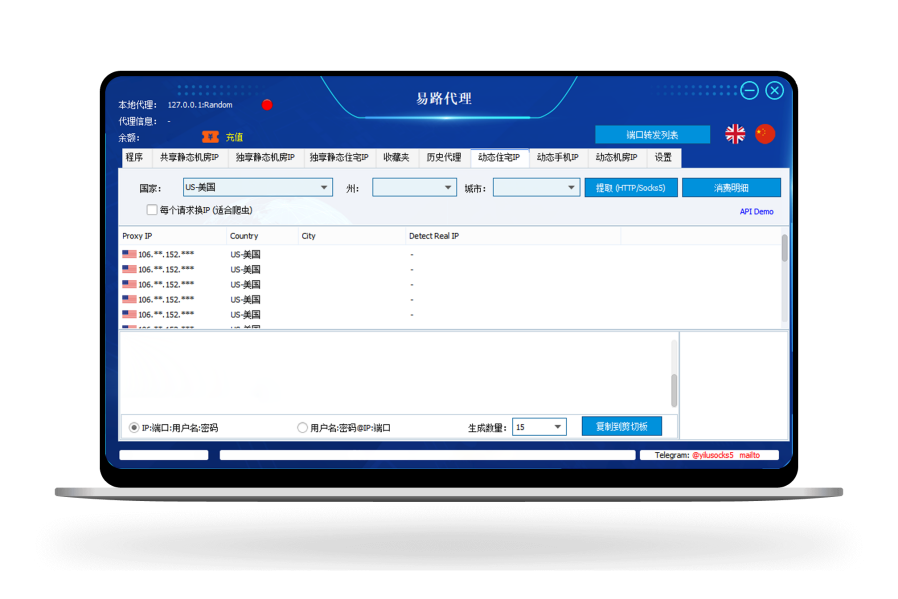Select the 独享静态住宅IP tab

point(339,157)
